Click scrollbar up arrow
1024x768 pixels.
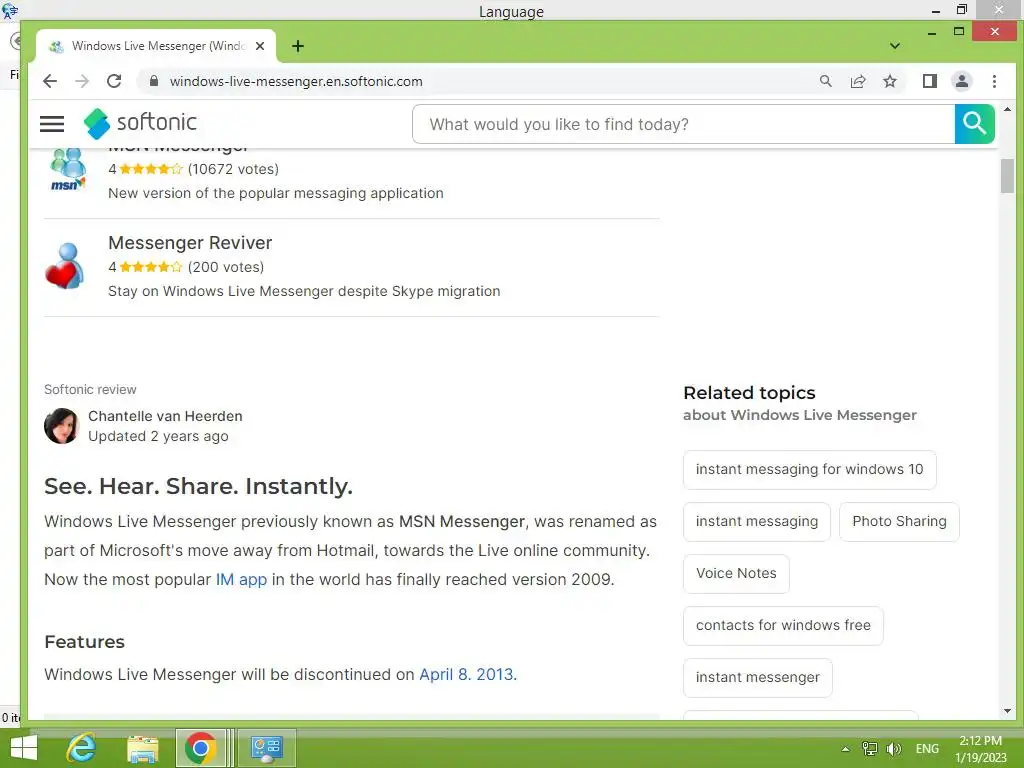click(x=1007, y=109)
